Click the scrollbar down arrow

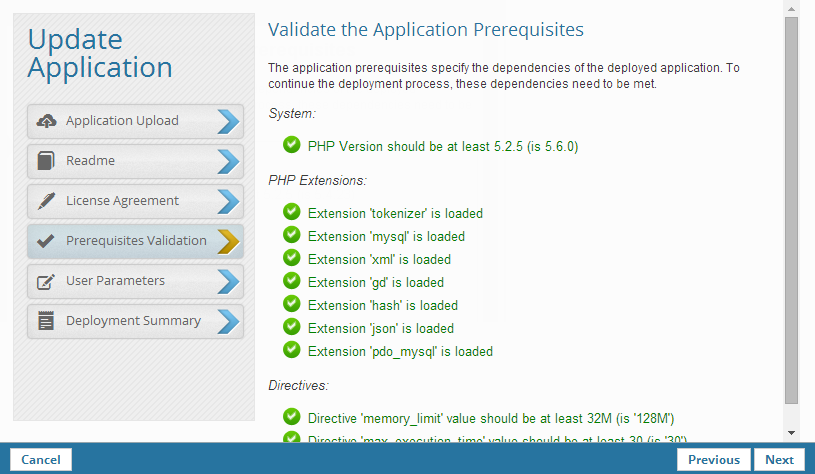coord(791,433)
